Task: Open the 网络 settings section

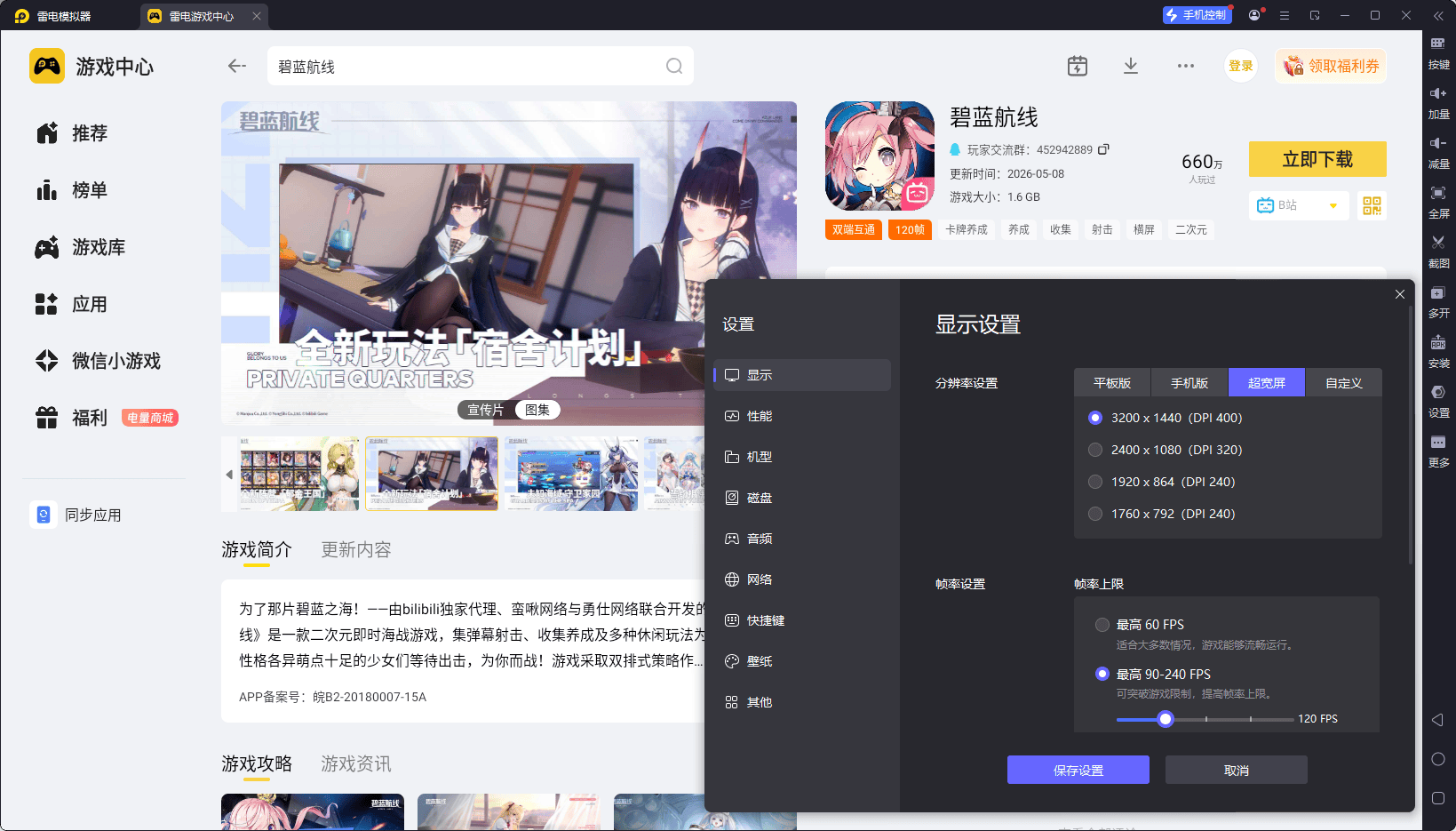Action: [802, 579]
